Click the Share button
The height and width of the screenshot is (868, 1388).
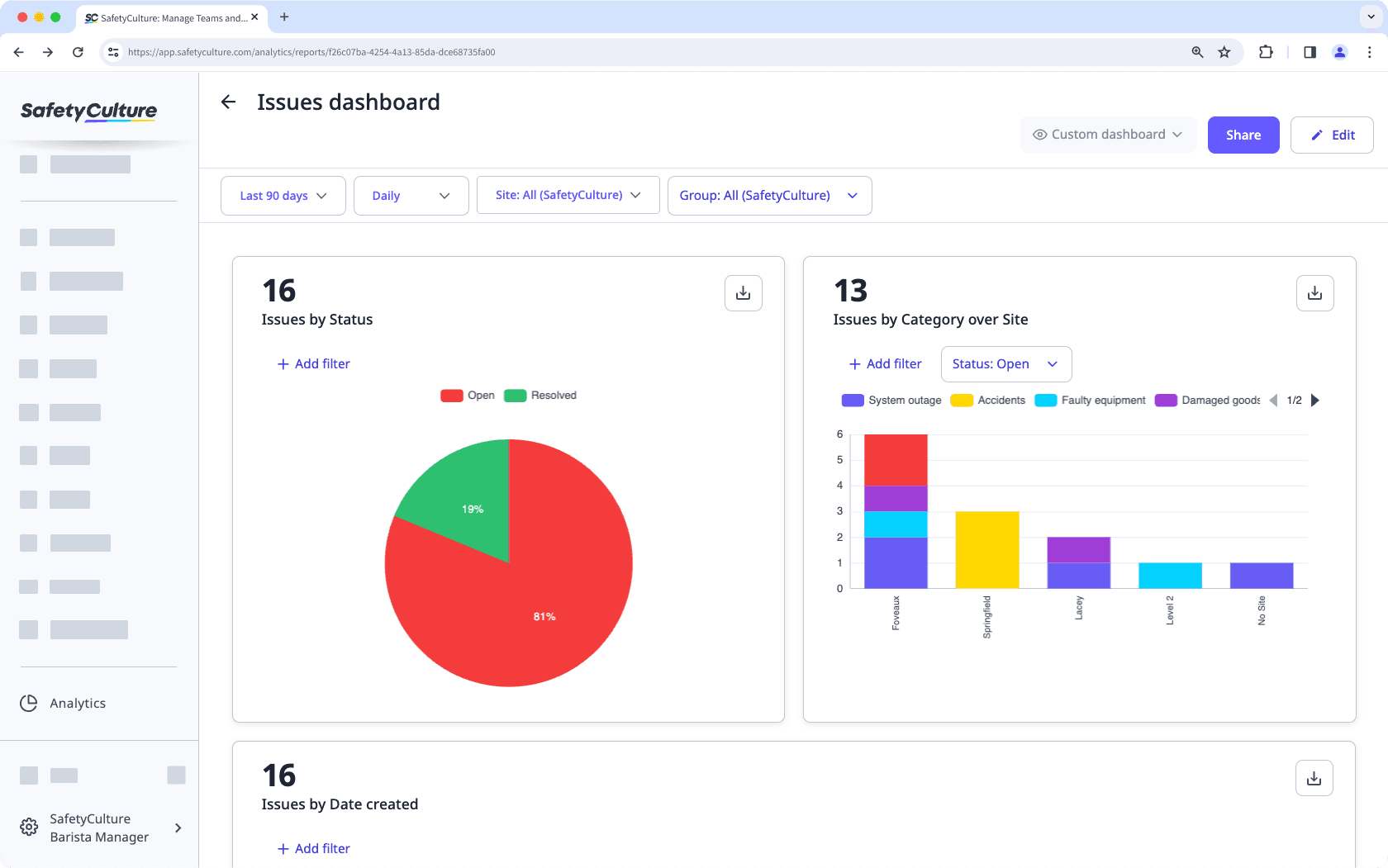tap(1243, 135)
